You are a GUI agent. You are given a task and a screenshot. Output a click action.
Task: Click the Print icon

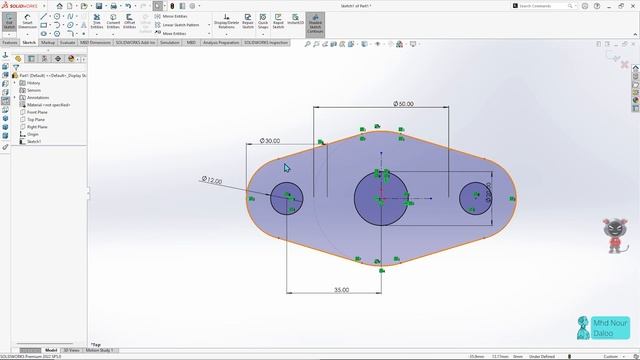tap(113, 6)
